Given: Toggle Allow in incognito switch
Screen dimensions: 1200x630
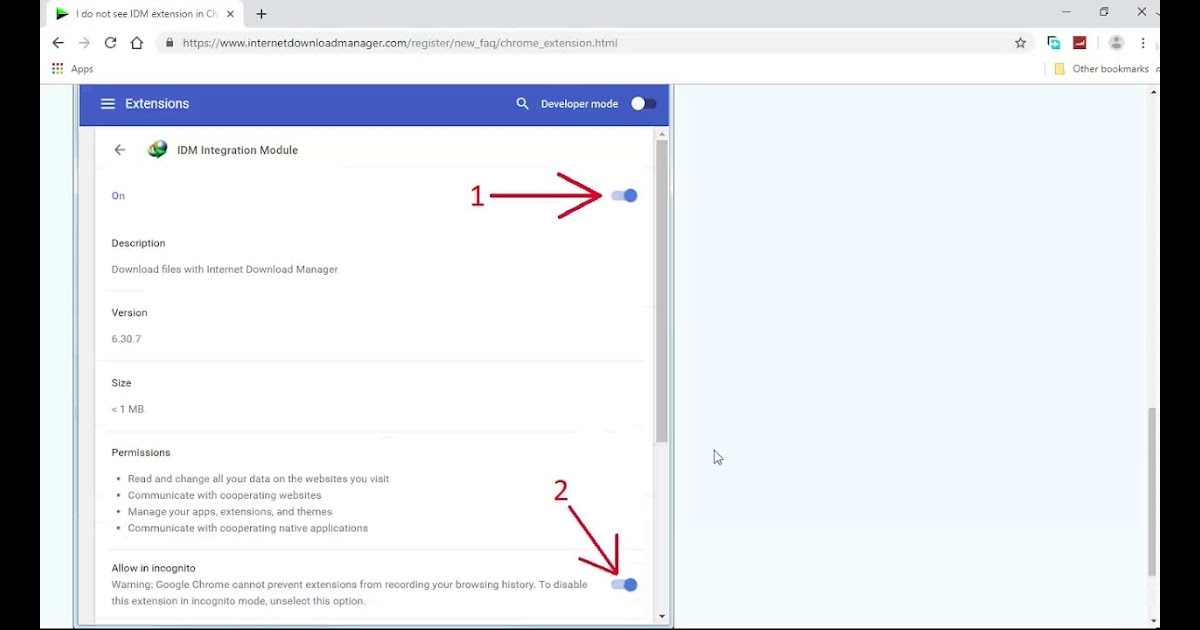Looking at the screenshot, I should click(x=624, y=585).
